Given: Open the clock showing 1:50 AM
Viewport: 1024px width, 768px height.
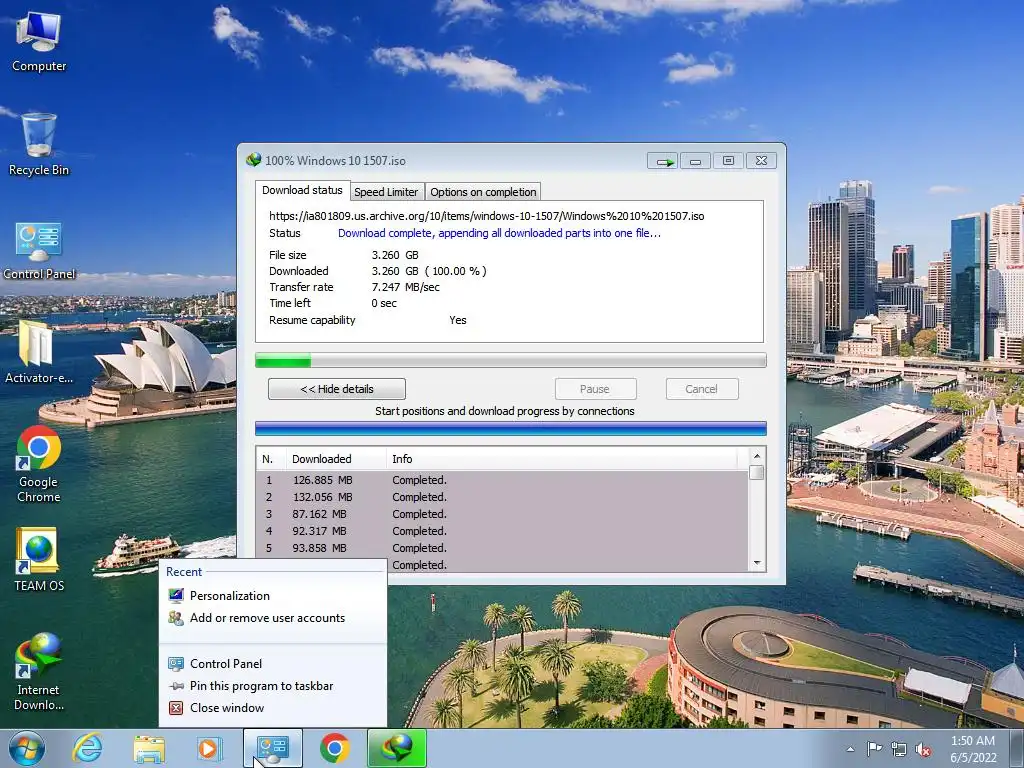Looking at the screenshot, I should pyautogui.click(x=973, y=749).
